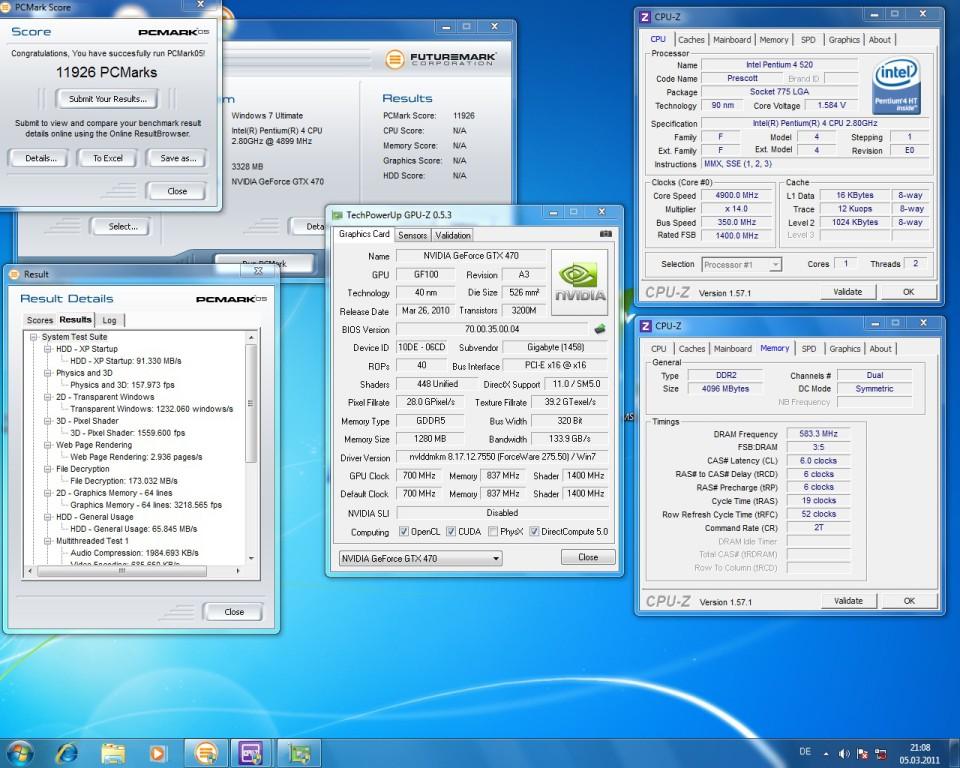Viewport: 960px width, 768px height.
Task: Open Windows Media Player from the taskbar
Action: pyautogui.click(x=157, y=753)
